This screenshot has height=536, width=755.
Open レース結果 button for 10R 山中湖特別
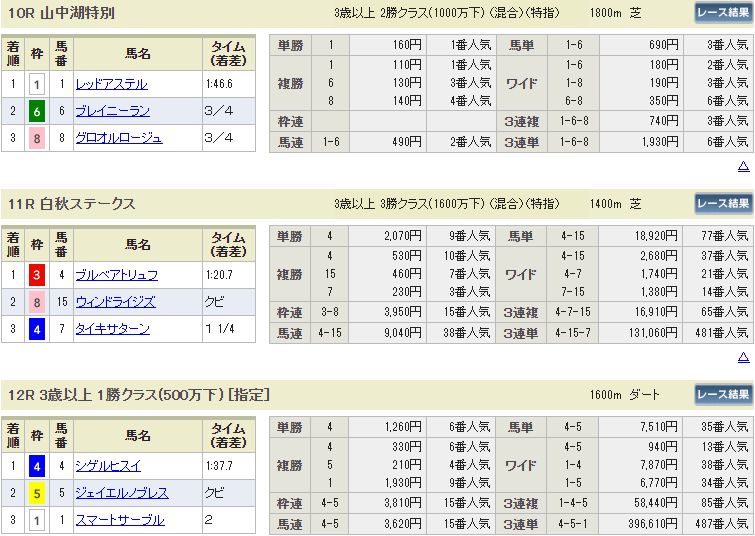click(724, 13)
